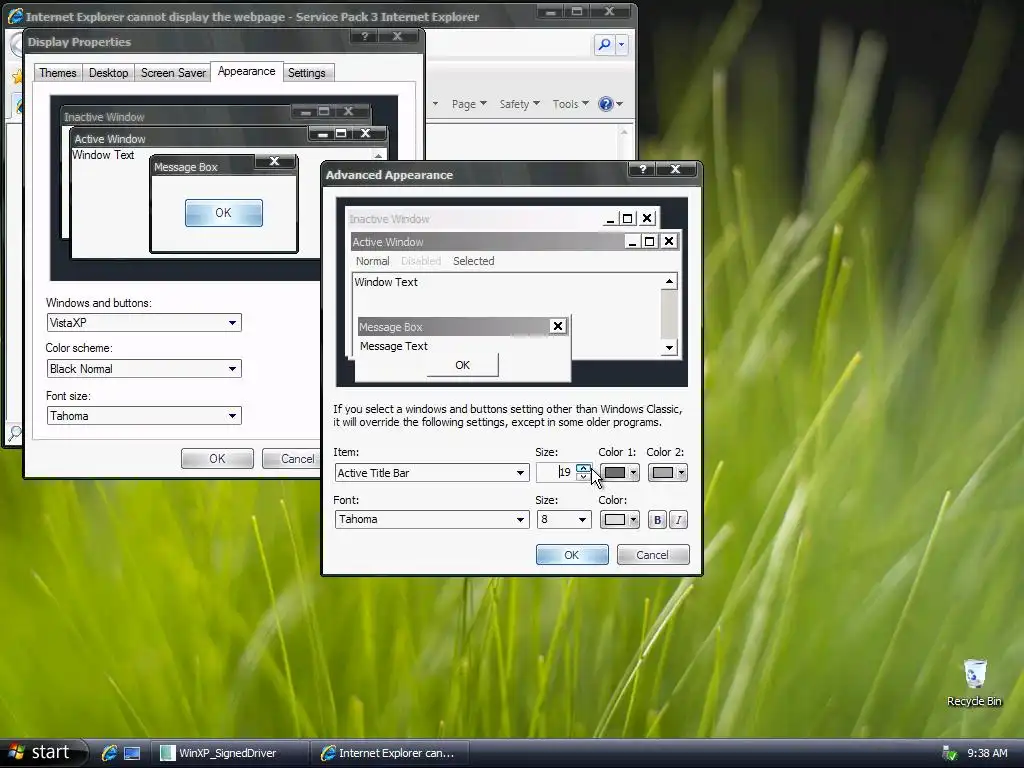Click the Window Text area in Advanced preview

click(386, 282)
